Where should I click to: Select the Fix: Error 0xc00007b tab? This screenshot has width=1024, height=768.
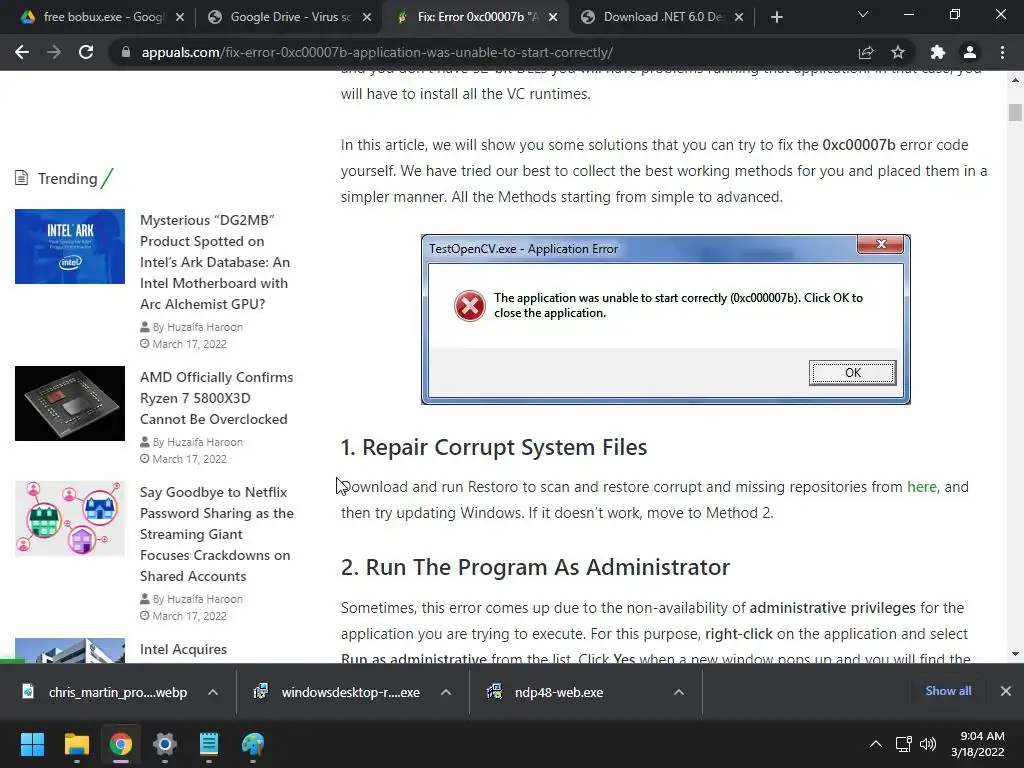coord(478,17)
